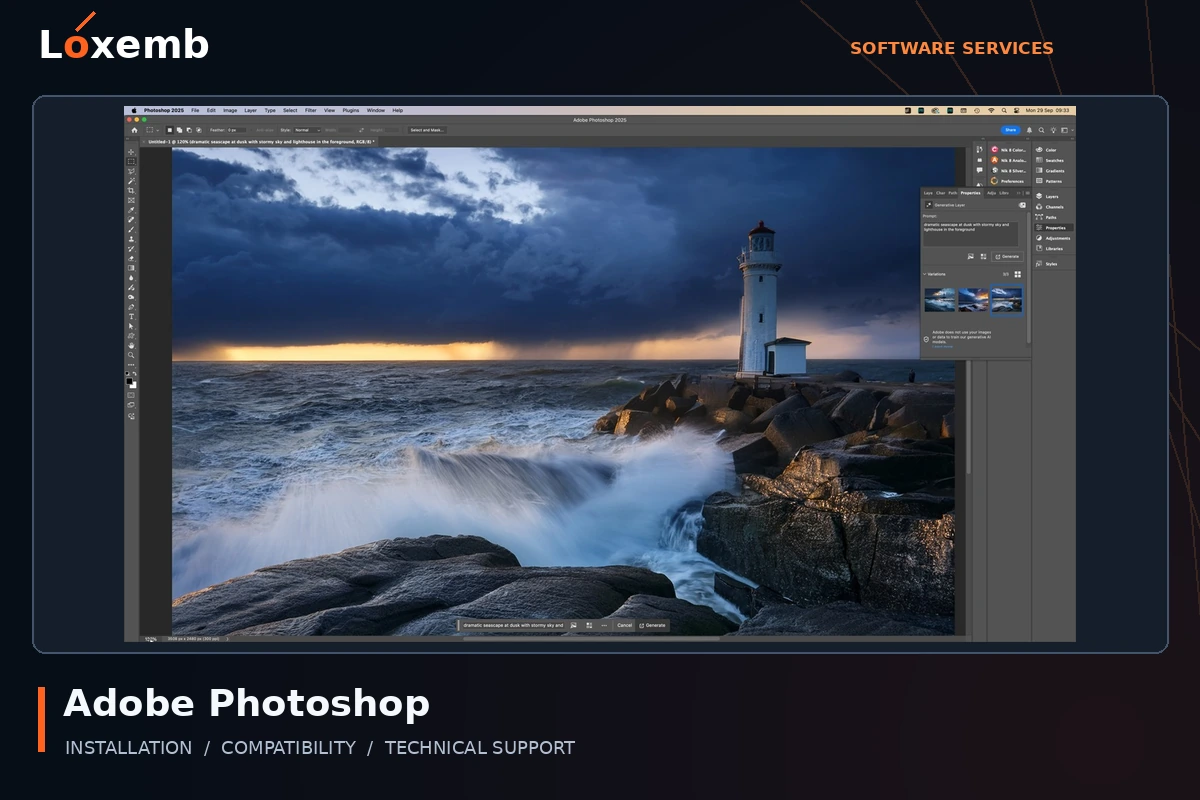The image size is (1200, 800).
Task: Select the Eraser tool
Action: click(x=131, y=258)
